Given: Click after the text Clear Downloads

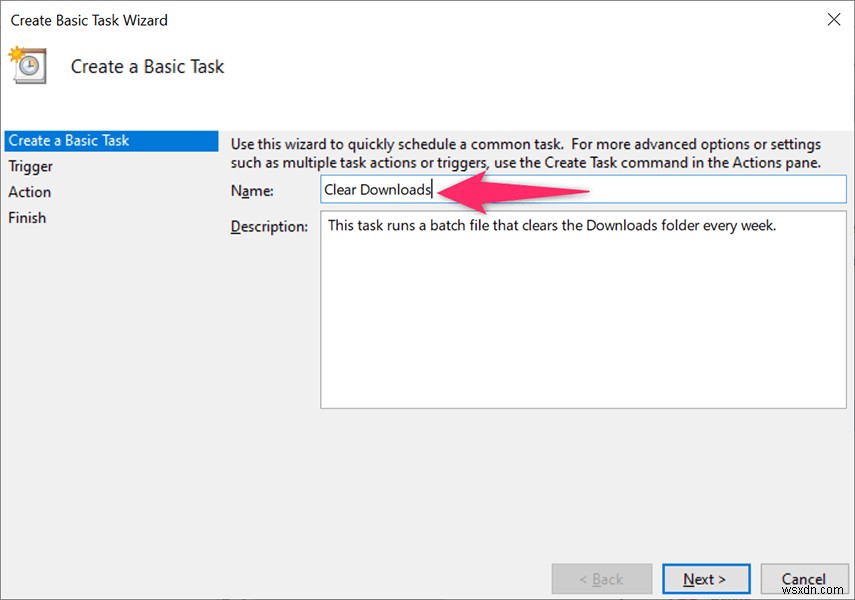Looking at the screenshot, I should pyautogui.click(x=432, y=188).
